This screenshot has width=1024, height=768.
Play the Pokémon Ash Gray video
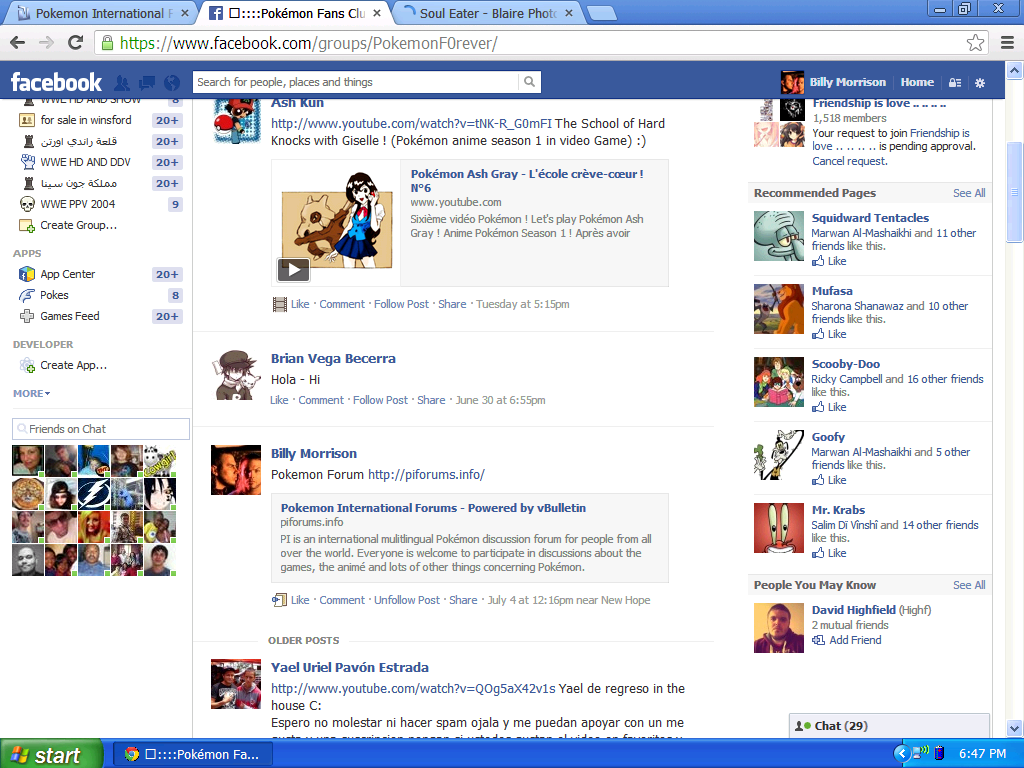(x=293, y=269)
